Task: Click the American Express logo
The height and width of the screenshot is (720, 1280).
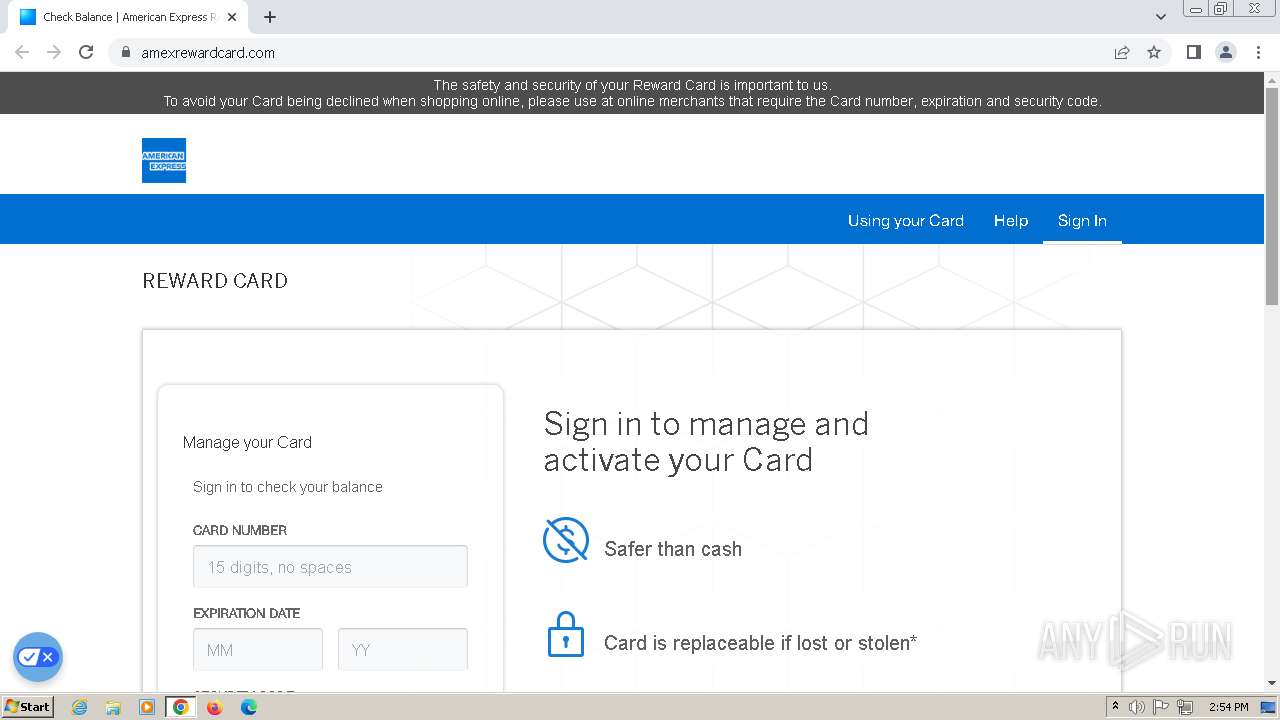Action: [x=164, y=160]
